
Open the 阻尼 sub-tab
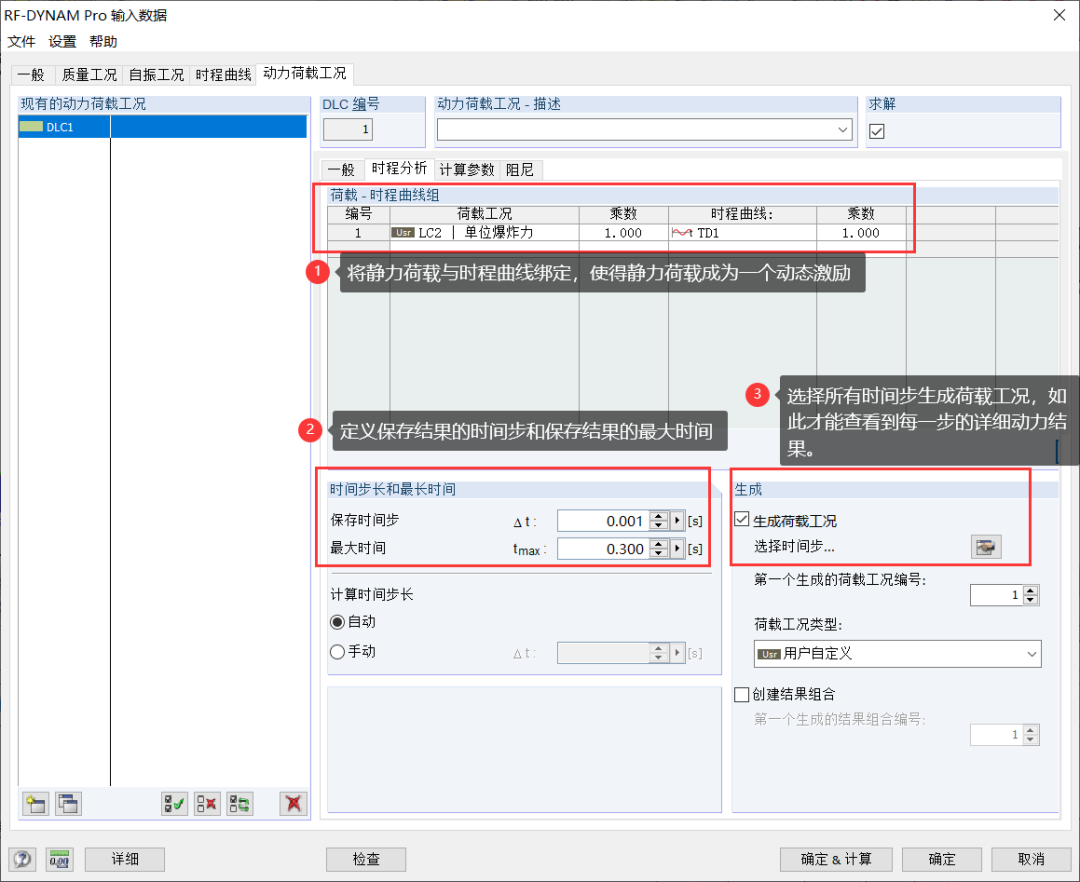519,169
